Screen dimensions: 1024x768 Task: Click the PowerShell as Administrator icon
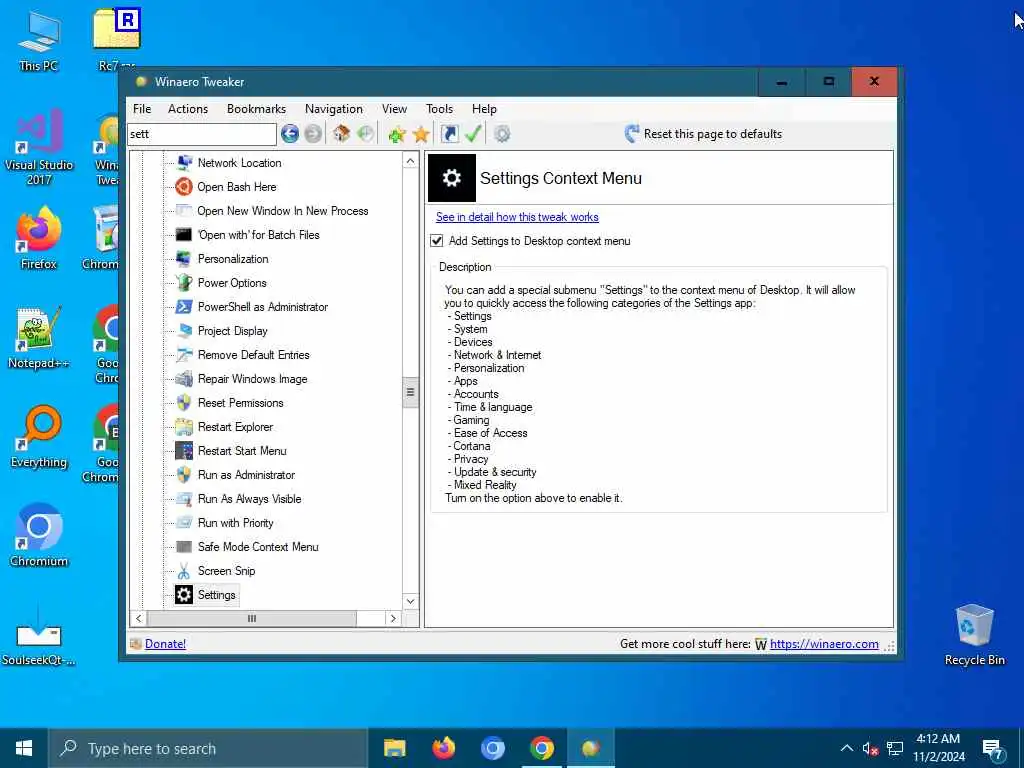pyautogui.click(x=184, y=307)
